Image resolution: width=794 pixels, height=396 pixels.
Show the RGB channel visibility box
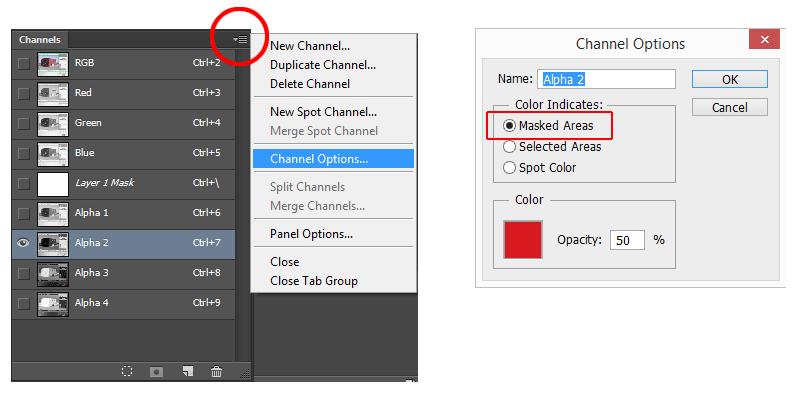pos(24,64)
